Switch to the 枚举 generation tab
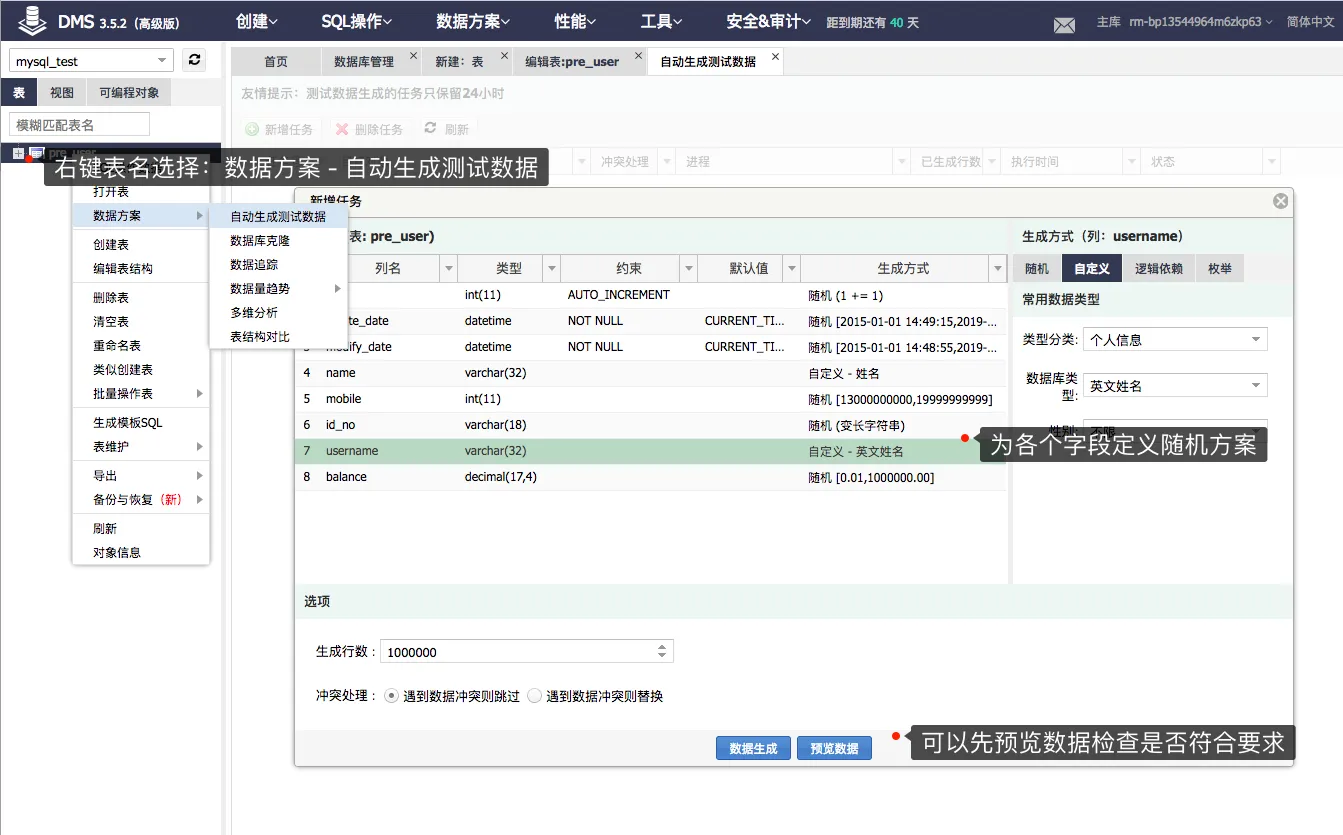Image resolution: width=1343 pixels, height=835 pixels. click(x=1219, y=269)
